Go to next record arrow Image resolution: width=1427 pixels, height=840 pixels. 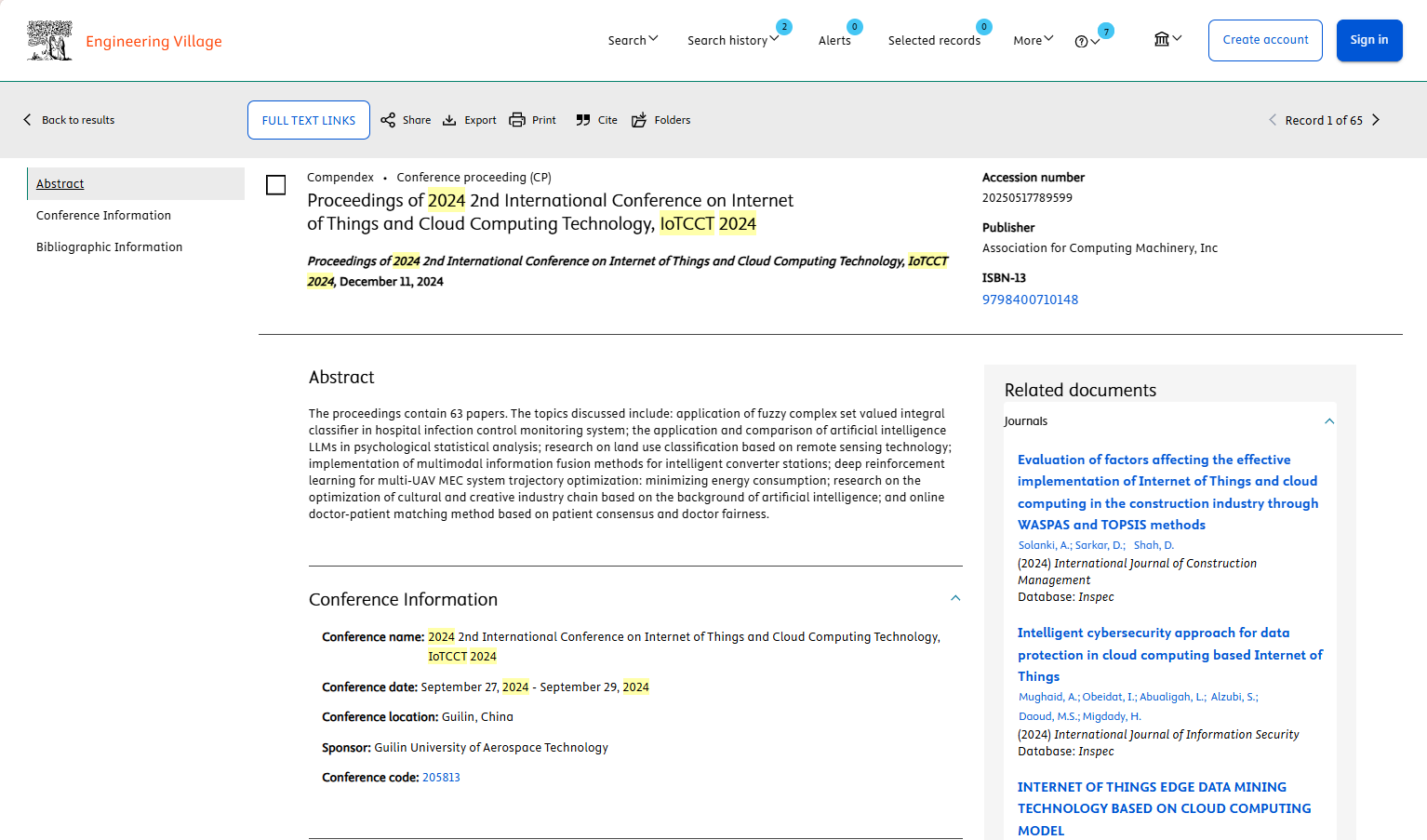pyautogui.click(x=1376, y=120)
